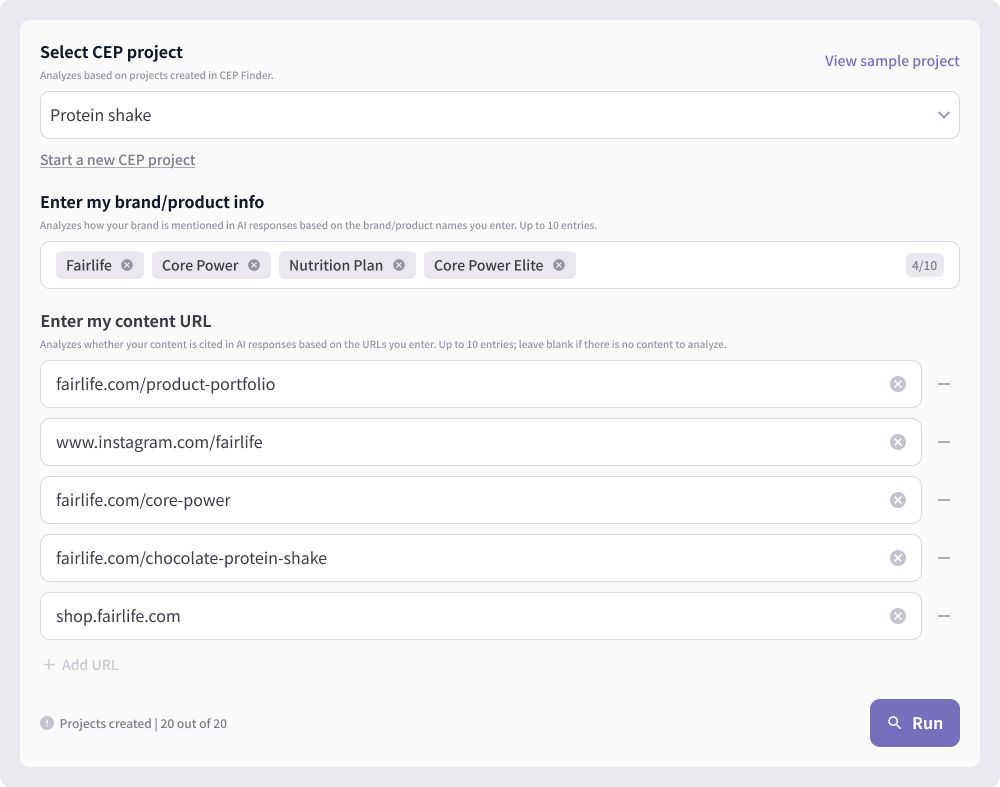Run the analysis
Screen dimensions: 1000x787
(x=915, y=723)
